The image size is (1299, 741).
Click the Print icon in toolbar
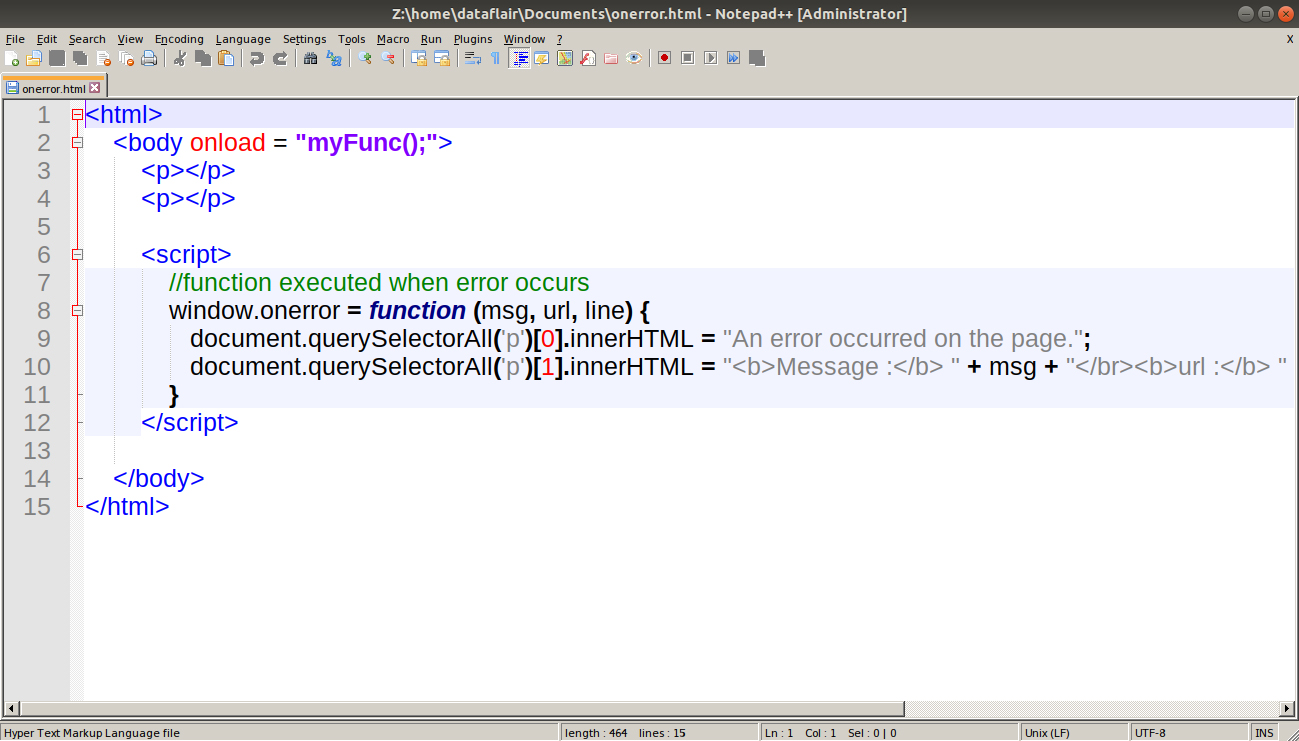point(149,58)
